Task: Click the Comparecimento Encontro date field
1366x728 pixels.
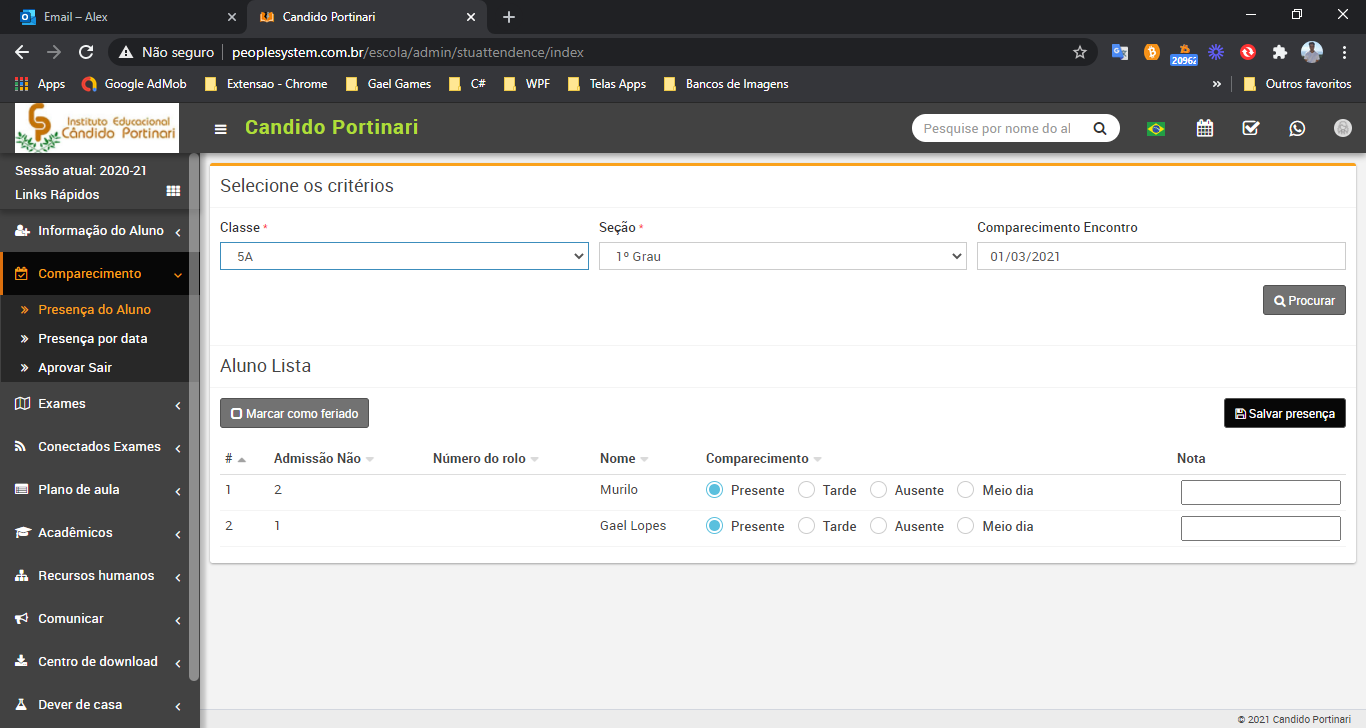Action: (x=1160, y=256)
